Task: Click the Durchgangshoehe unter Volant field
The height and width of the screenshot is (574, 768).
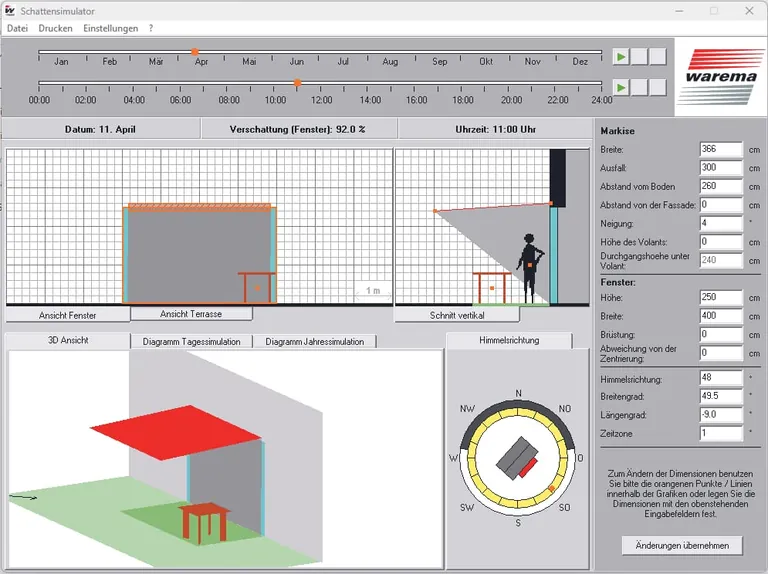Action: tap(721, 261)
